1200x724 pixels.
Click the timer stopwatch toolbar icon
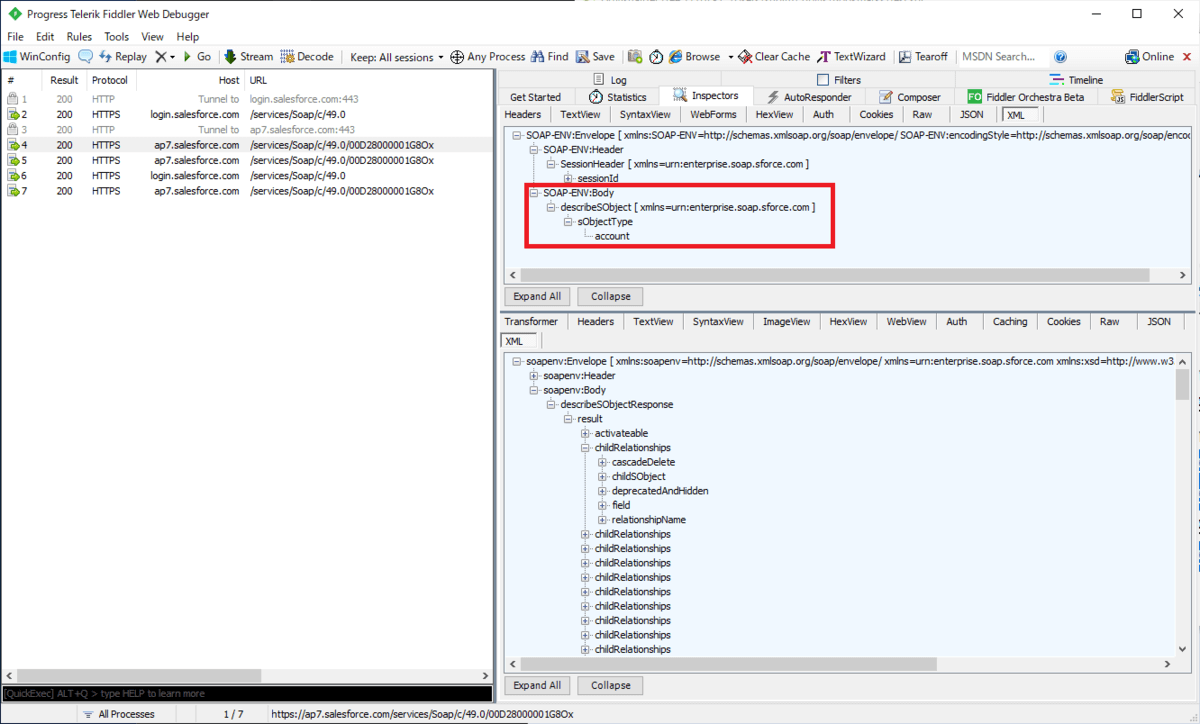point(656,57)
